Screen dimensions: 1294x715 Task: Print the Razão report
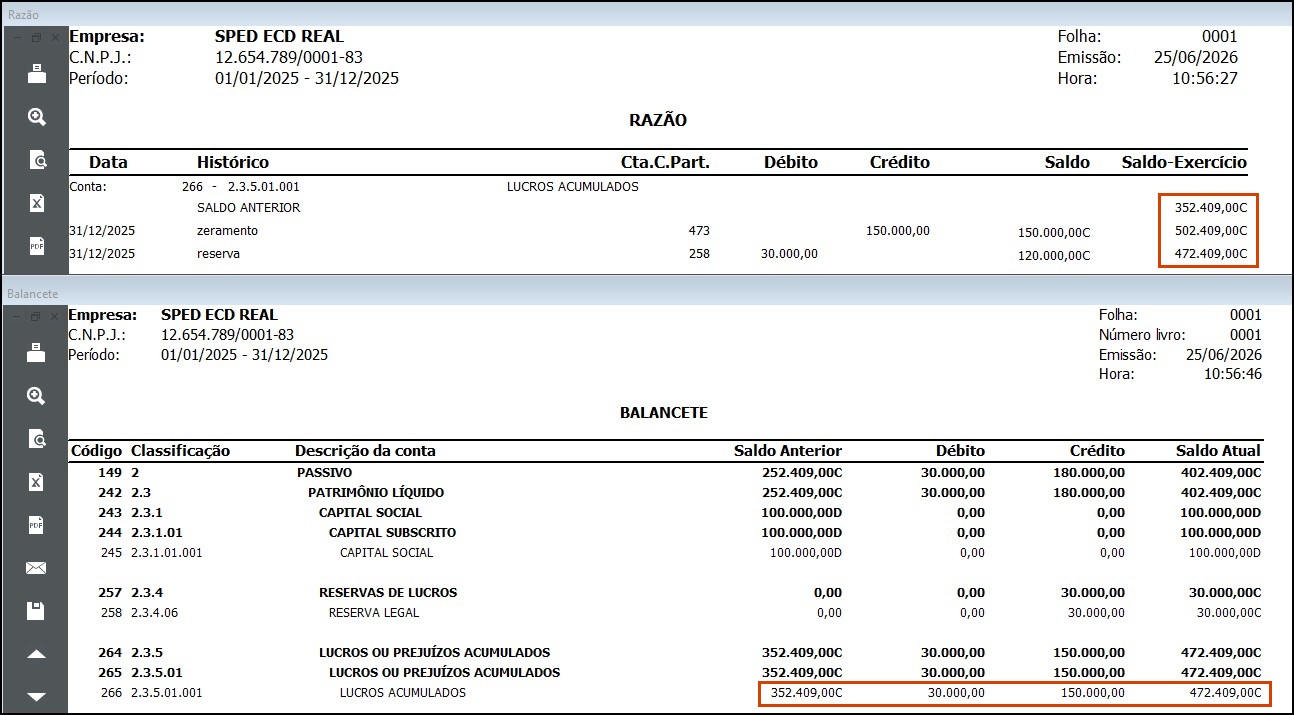pyautogui.click(x=37, y=73)
